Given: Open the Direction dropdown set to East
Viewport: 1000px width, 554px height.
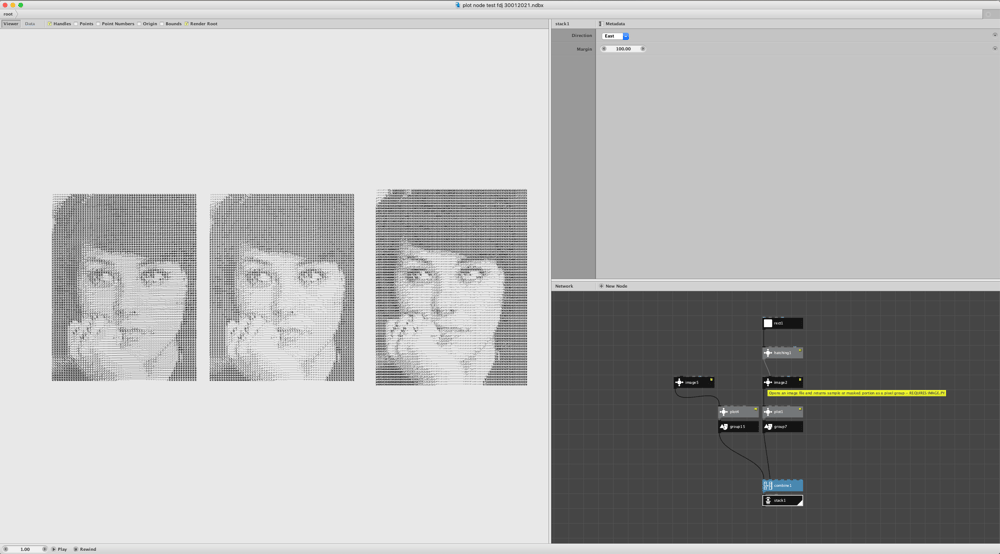Looking at the screenshot, I should pyautogui.click(x=615, y=36).
